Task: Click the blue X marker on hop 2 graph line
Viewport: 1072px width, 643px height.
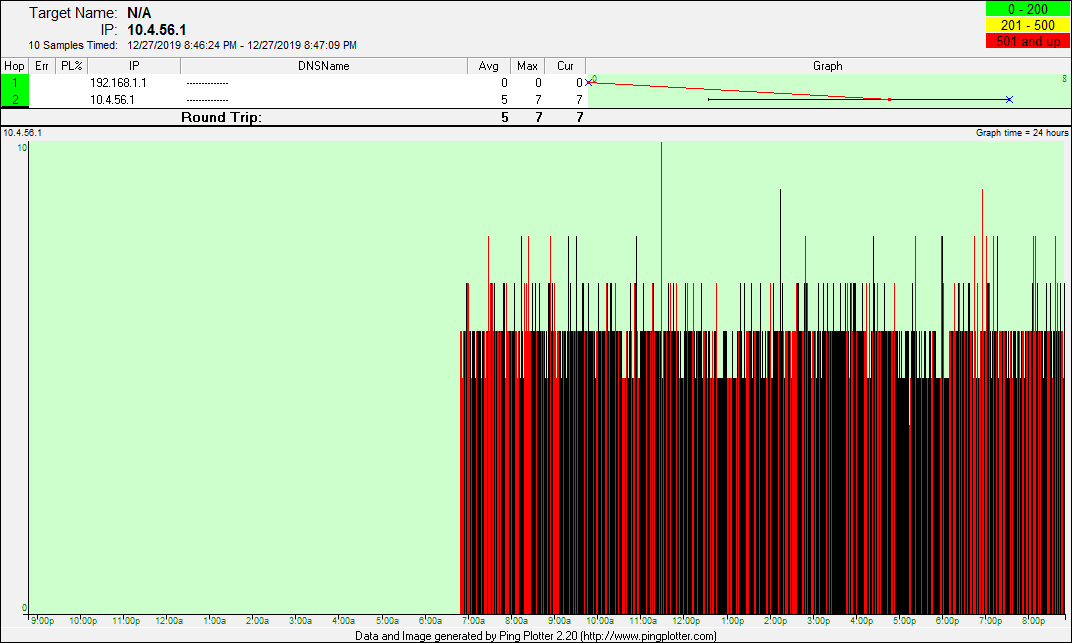Action: coord(1009,100)
